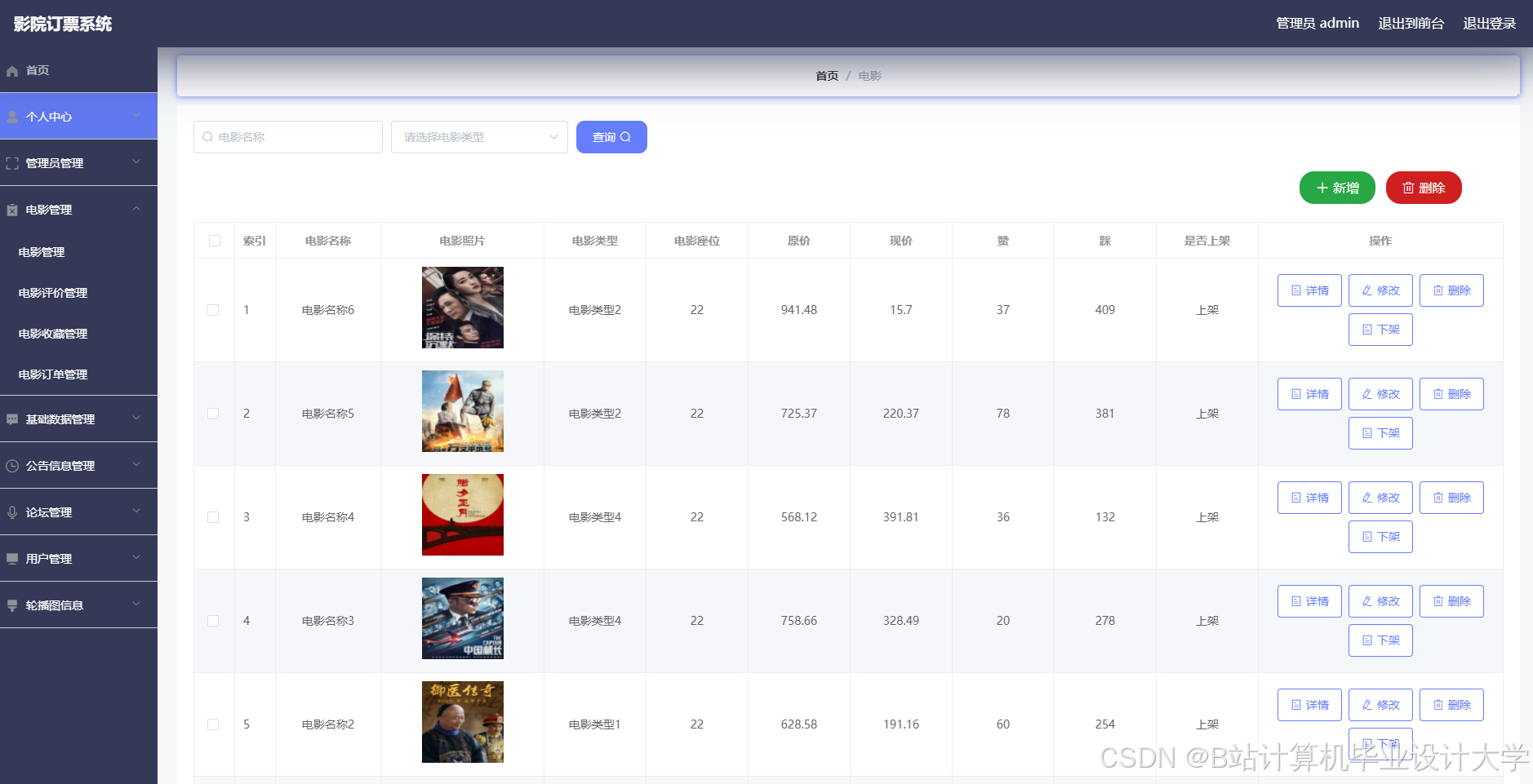This screenshot has width=1533, height=784.
Task: Open 详情 for 电影名称2
Action: click(x=1309, y=705)
